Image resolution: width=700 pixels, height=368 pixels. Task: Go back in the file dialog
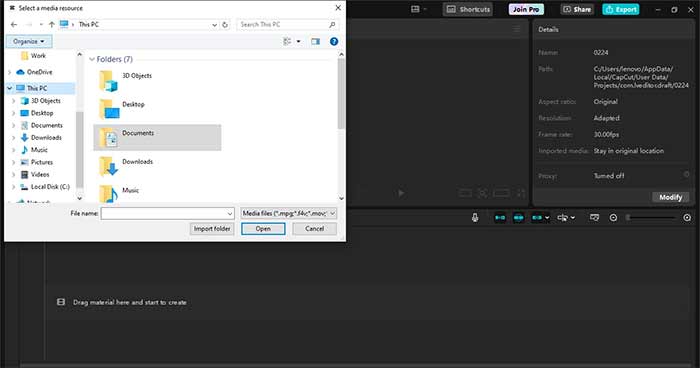coord(14,25)
